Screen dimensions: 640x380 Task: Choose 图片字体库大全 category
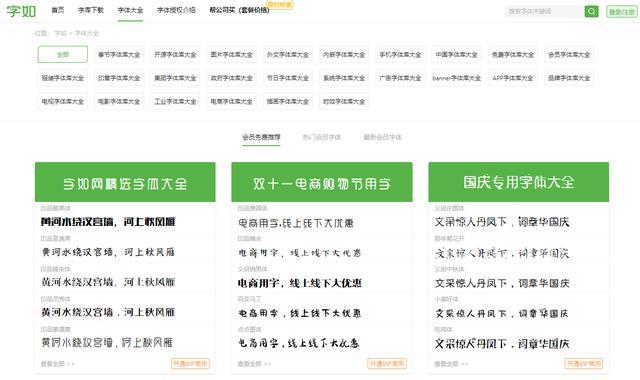point(231,54)
